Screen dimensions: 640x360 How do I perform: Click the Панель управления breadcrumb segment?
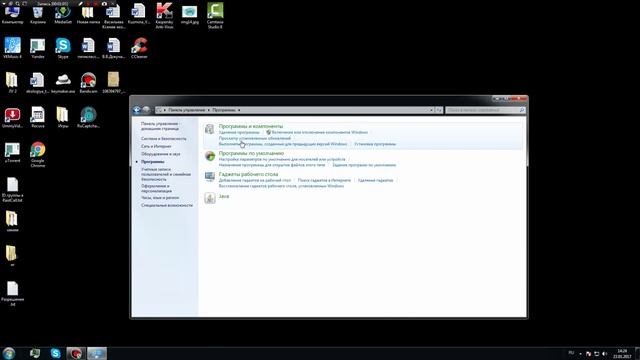click(x=187, y=110)
